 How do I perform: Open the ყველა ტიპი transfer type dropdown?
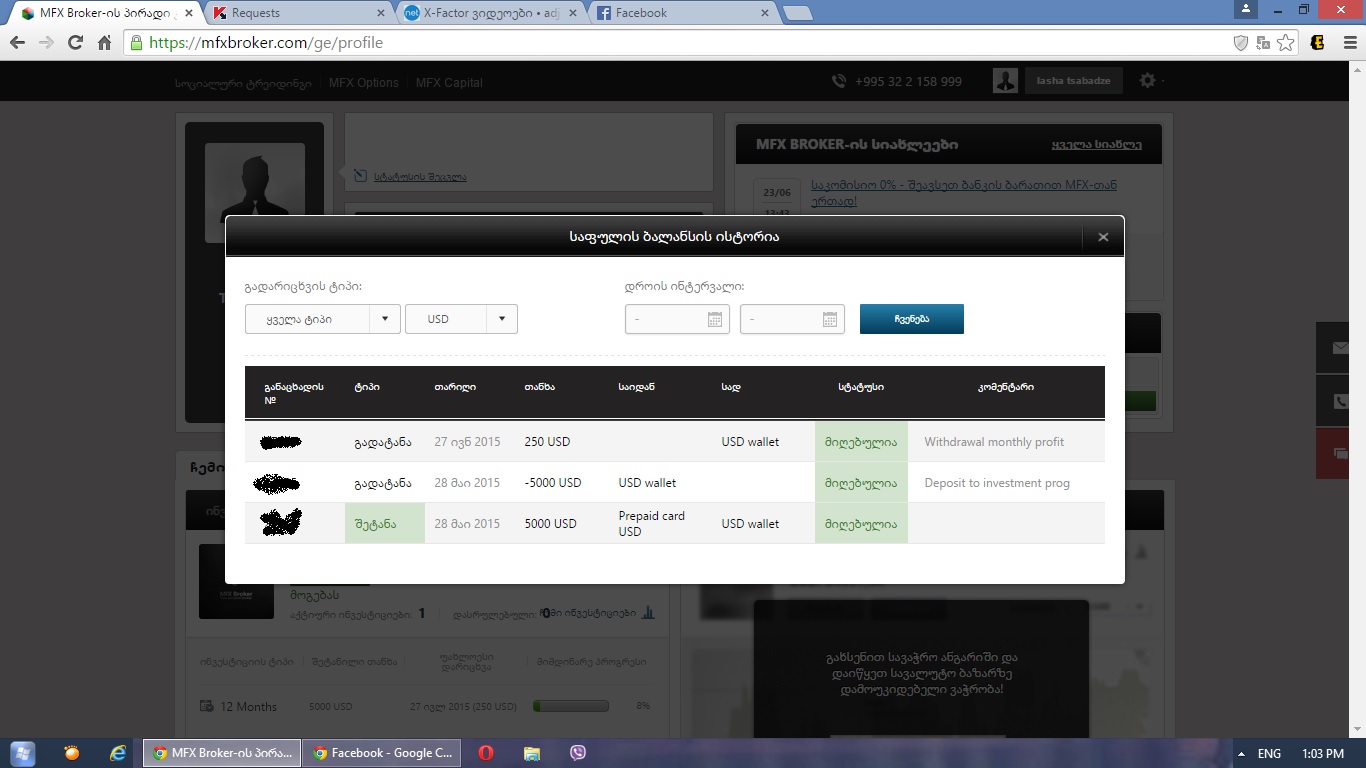point(322,319)
